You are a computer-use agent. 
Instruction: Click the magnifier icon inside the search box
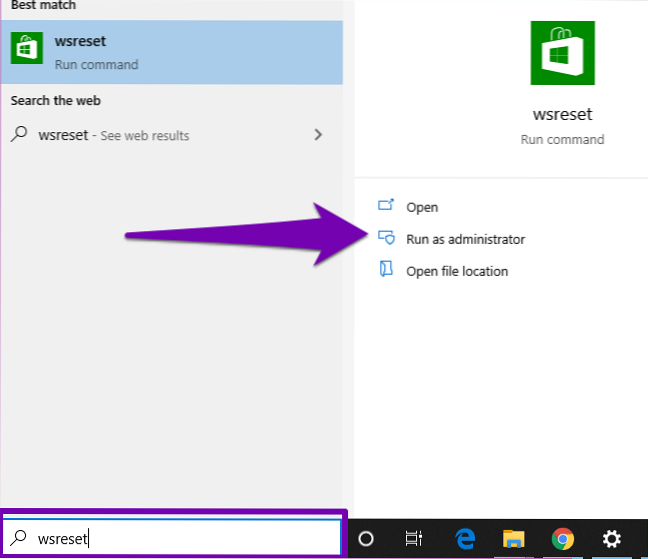click(x=20, y=538)
